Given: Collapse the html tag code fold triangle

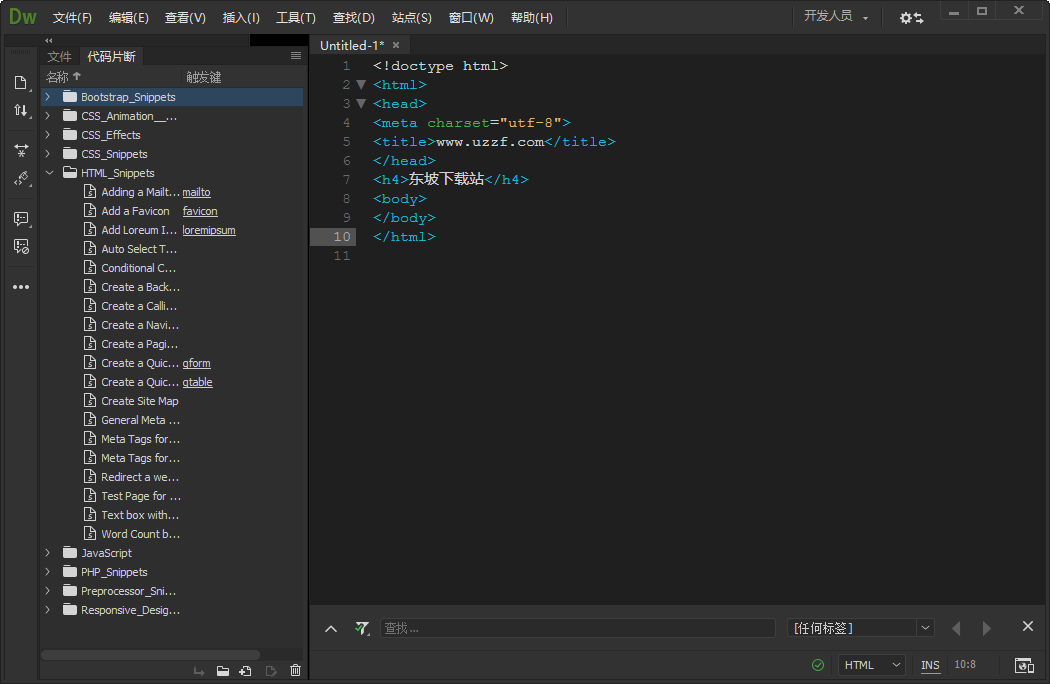Looking at the screenshot, I should pos(361,84).
